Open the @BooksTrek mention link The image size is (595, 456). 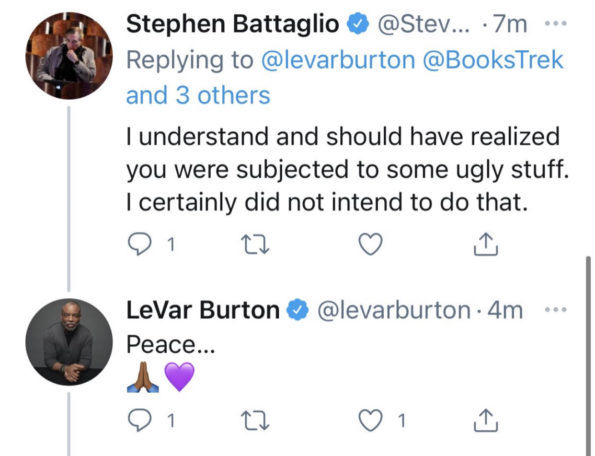[x=493, y=60]
